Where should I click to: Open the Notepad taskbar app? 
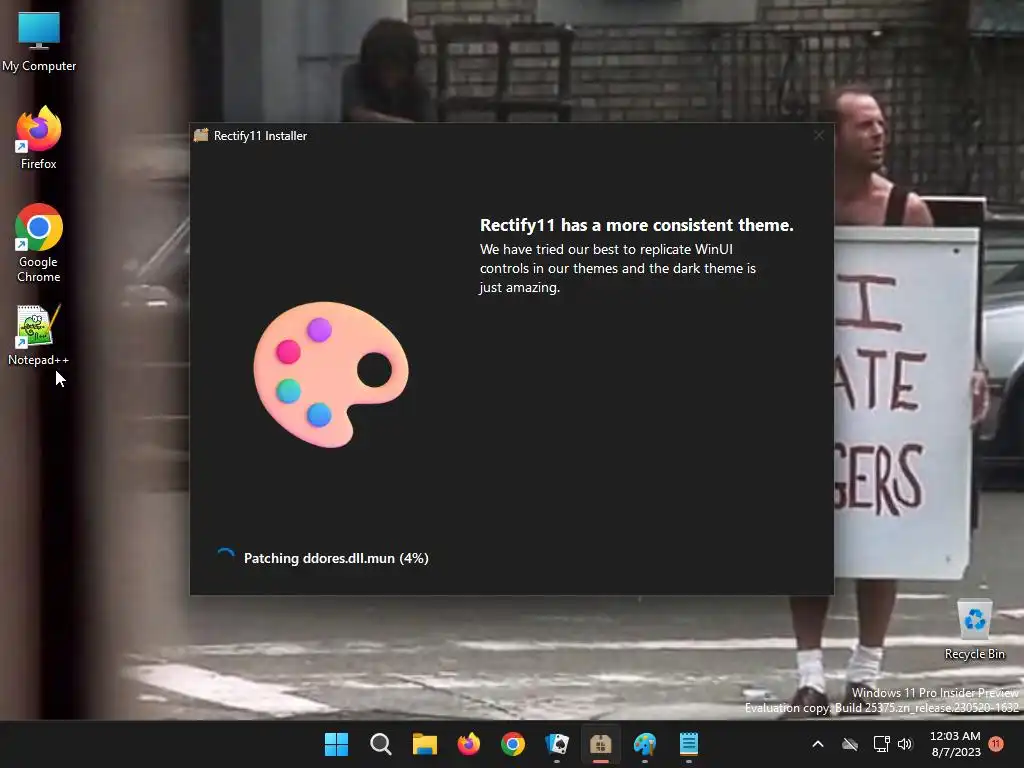pyautogui.click(x=688, y=744)
